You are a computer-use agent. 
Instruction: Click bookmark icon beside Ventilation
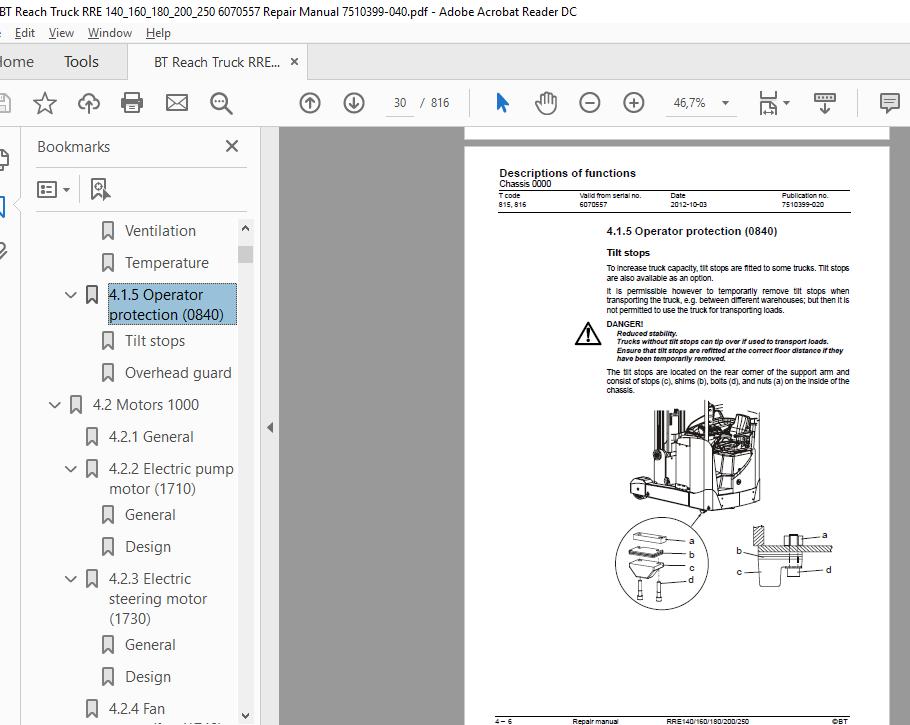[108, 231]
